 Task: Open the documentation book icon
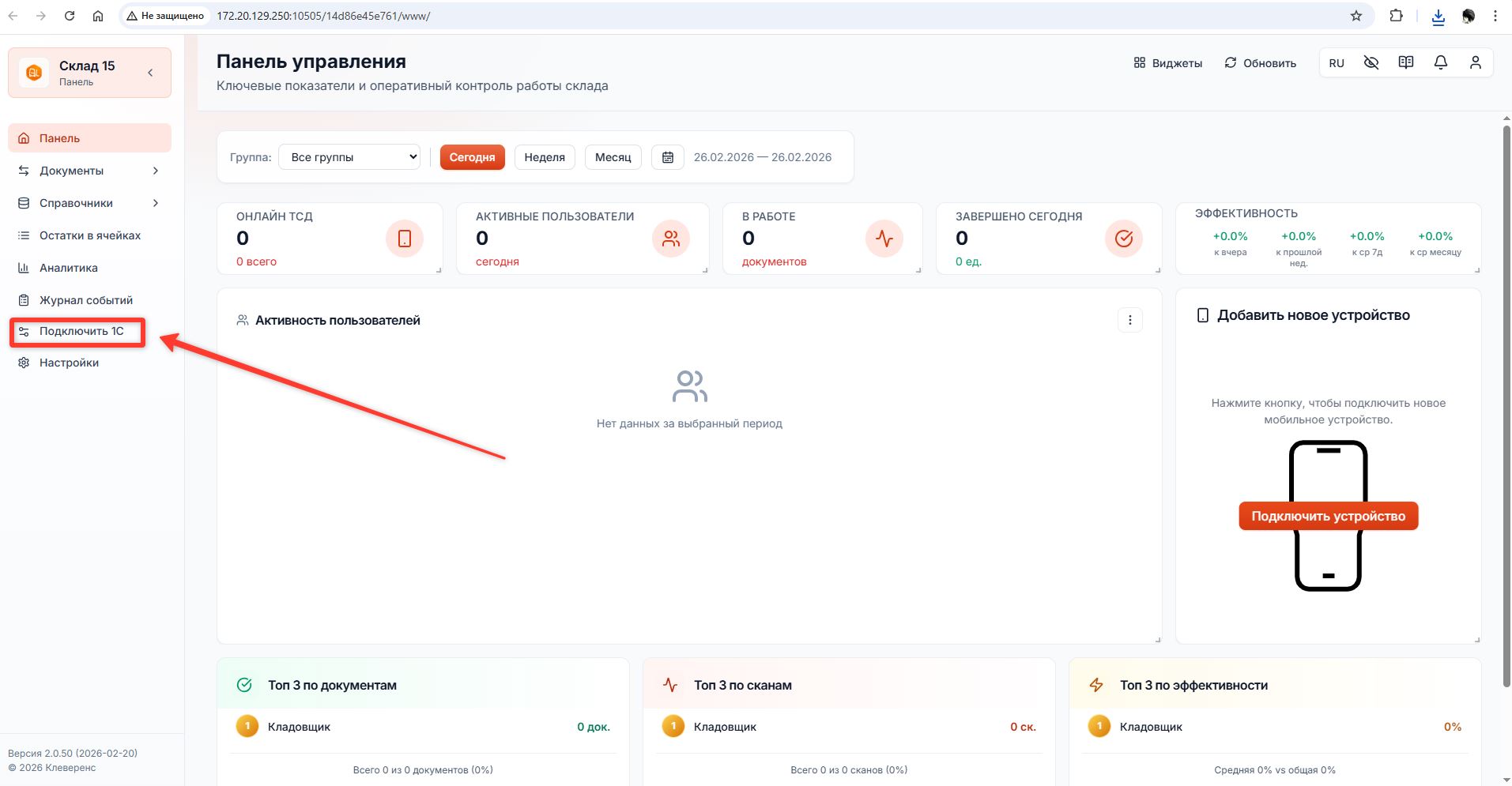(1406, 62)
